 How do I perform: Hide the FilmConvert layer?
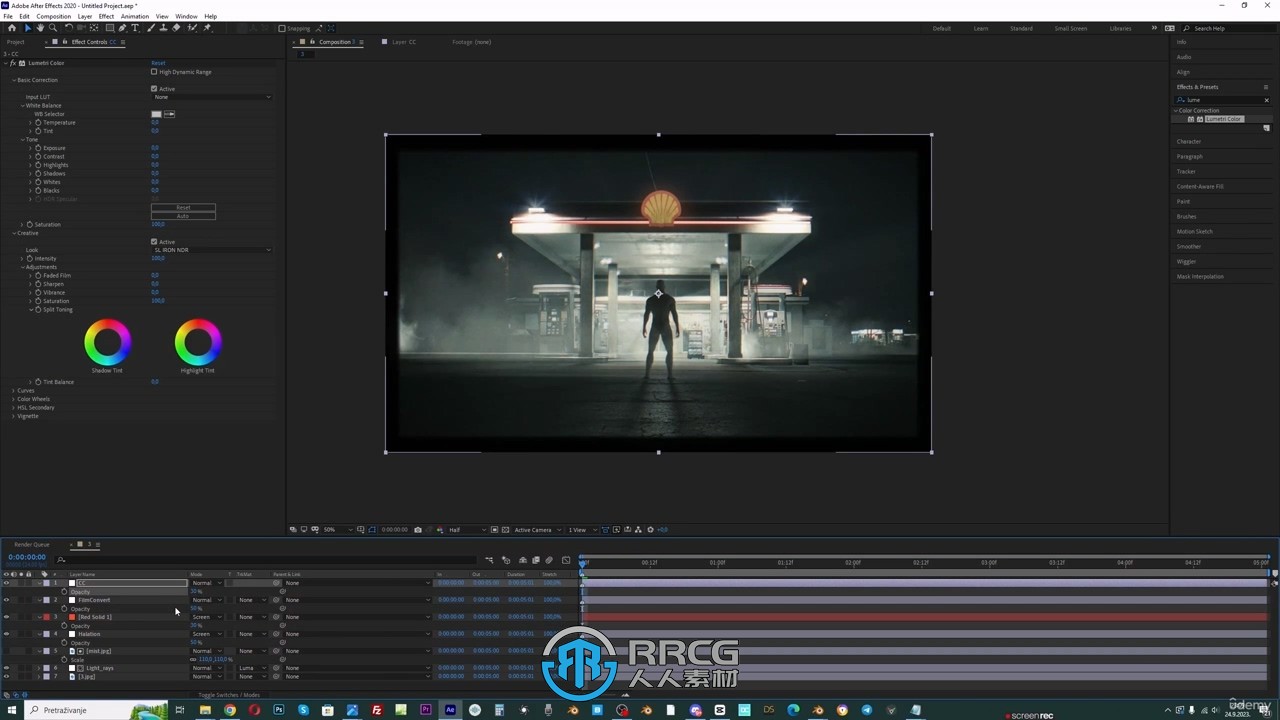tap(6, 600)
